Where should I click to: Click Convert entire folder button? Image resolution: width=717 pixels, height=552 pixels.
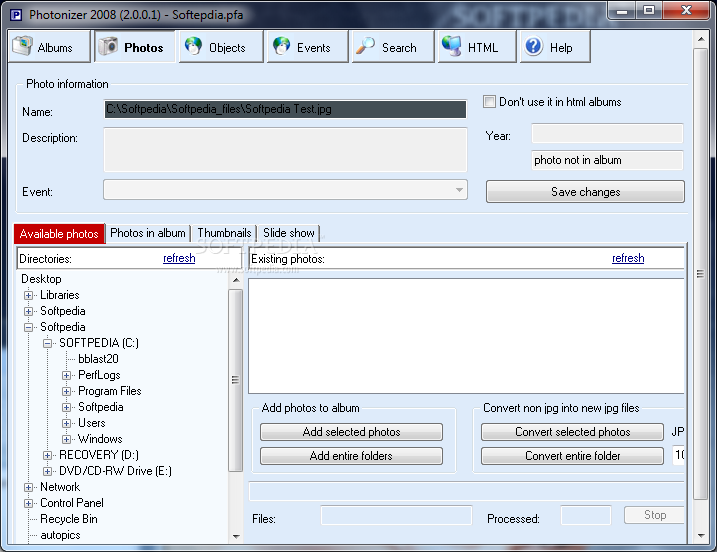pyautogui.click(x=572, y=456)
